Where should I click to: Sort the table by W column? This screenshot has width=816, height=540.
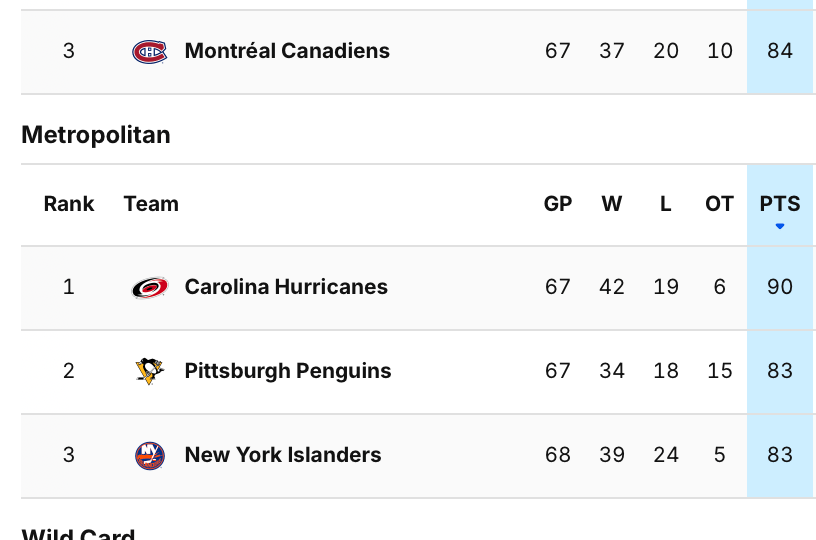(612, 204)
